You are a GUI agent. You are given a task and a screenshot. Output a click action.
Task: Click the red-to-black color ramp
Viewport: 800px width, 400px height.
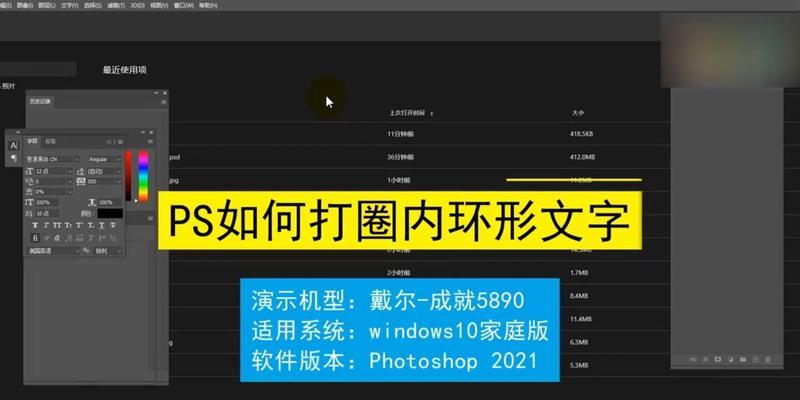(128, 176)
